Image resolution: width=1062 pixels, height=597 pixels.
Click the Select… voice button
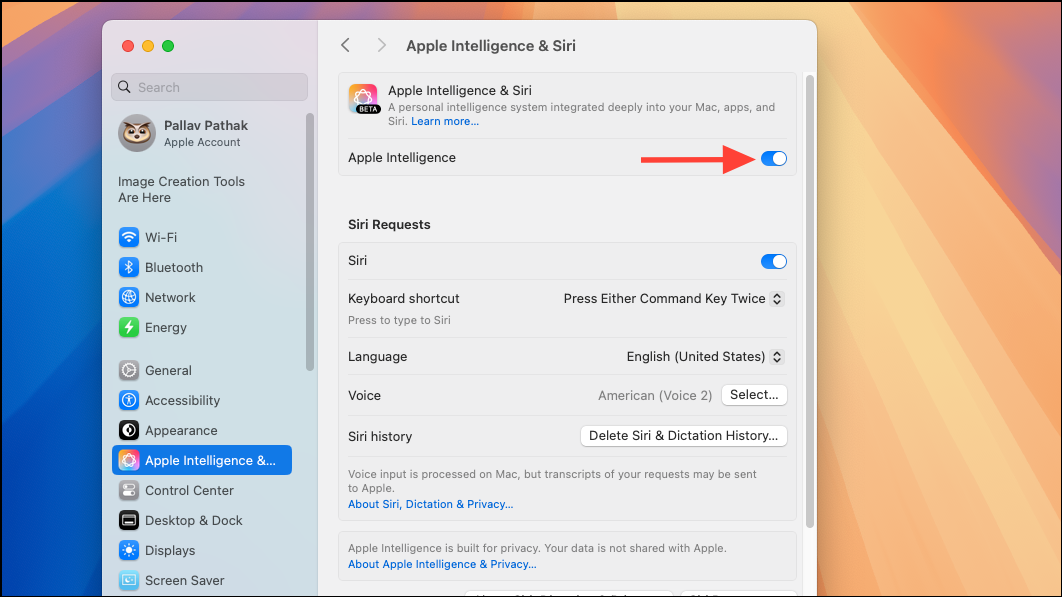pos(754,395)
